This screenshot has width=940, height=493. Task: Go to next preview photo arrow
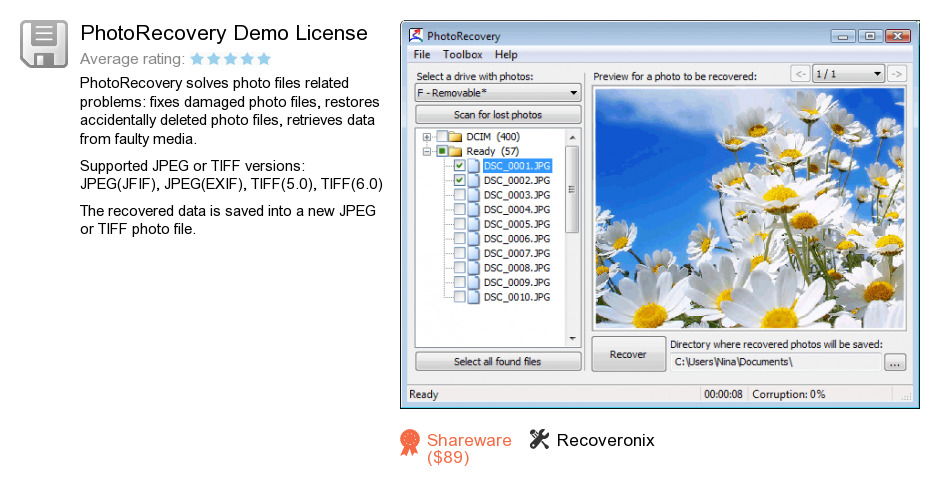tap(896, 74)
